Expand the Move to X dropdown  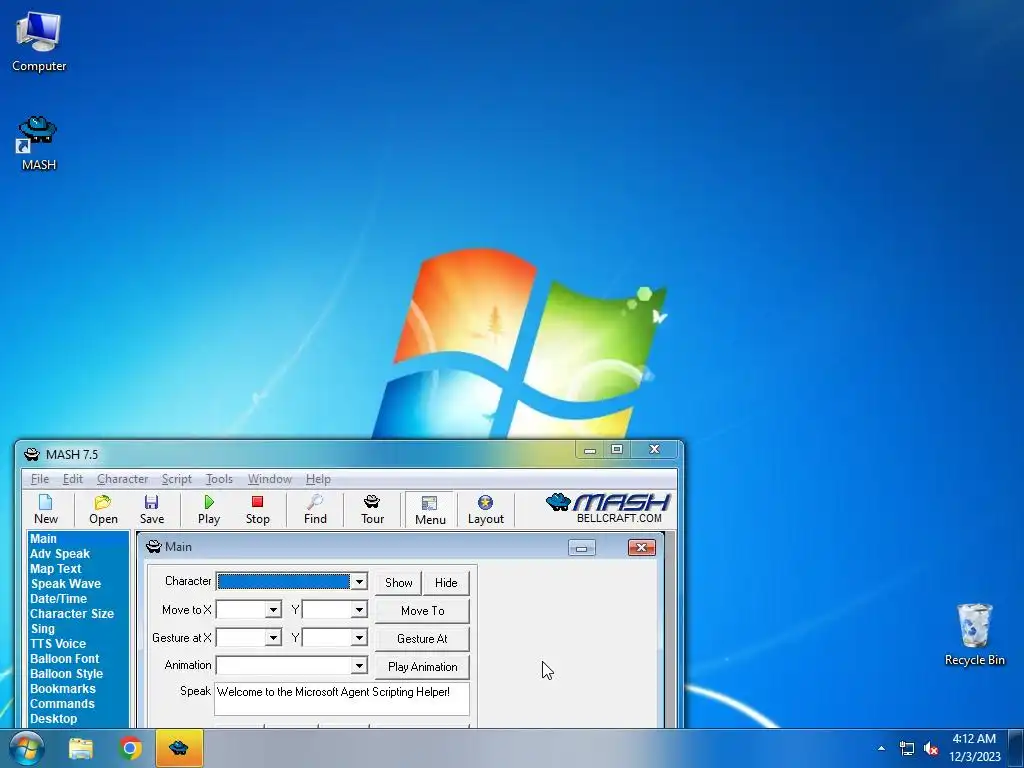coord(273,610)
